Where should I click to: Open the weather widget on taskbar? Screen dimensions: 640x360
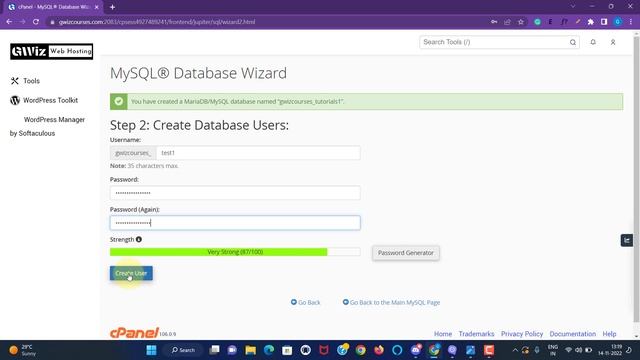tap(22, 350)
